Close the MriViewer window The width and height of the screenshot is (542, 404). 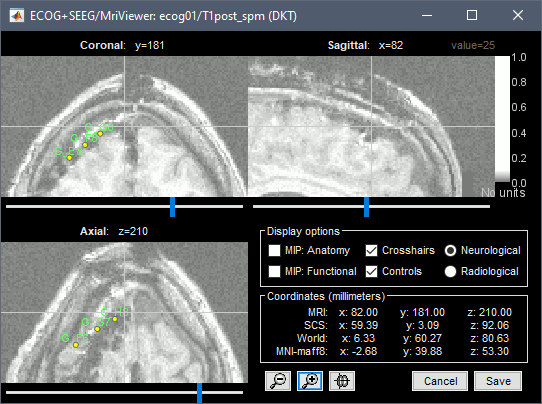click(x=517, y=15)
